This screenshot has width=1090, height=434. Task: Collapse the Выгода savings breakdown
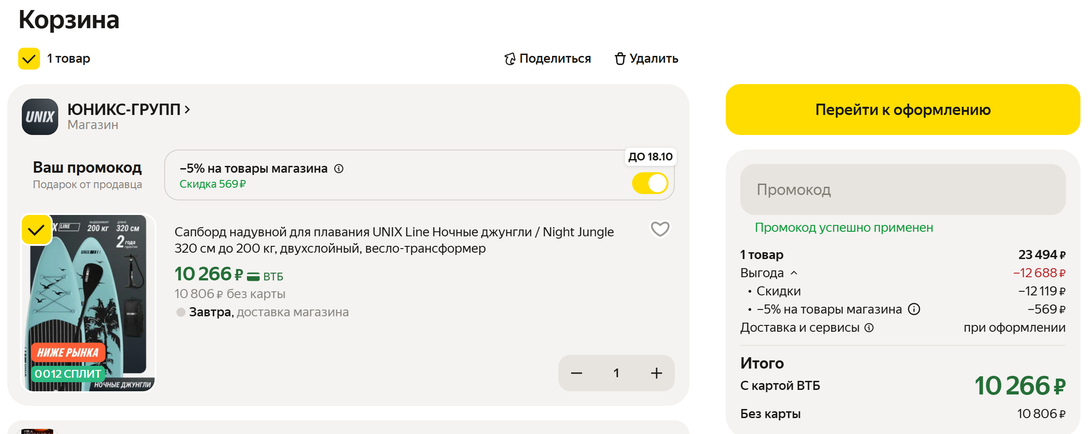[793, 273]
